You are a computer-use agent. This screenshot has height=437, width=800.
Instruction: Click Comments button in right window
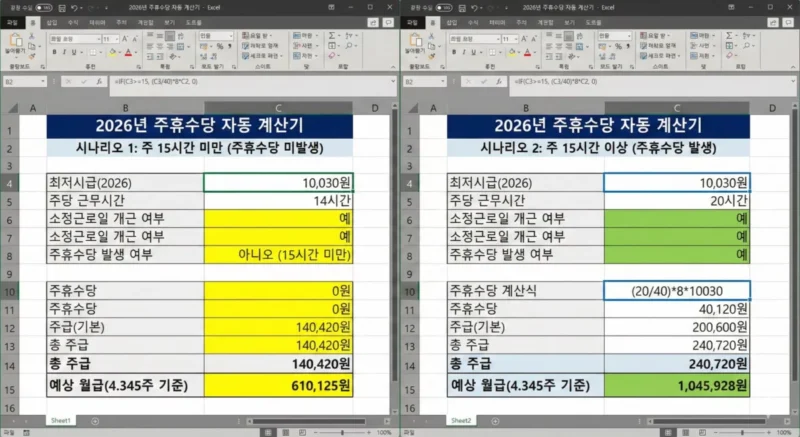(789, 22)
